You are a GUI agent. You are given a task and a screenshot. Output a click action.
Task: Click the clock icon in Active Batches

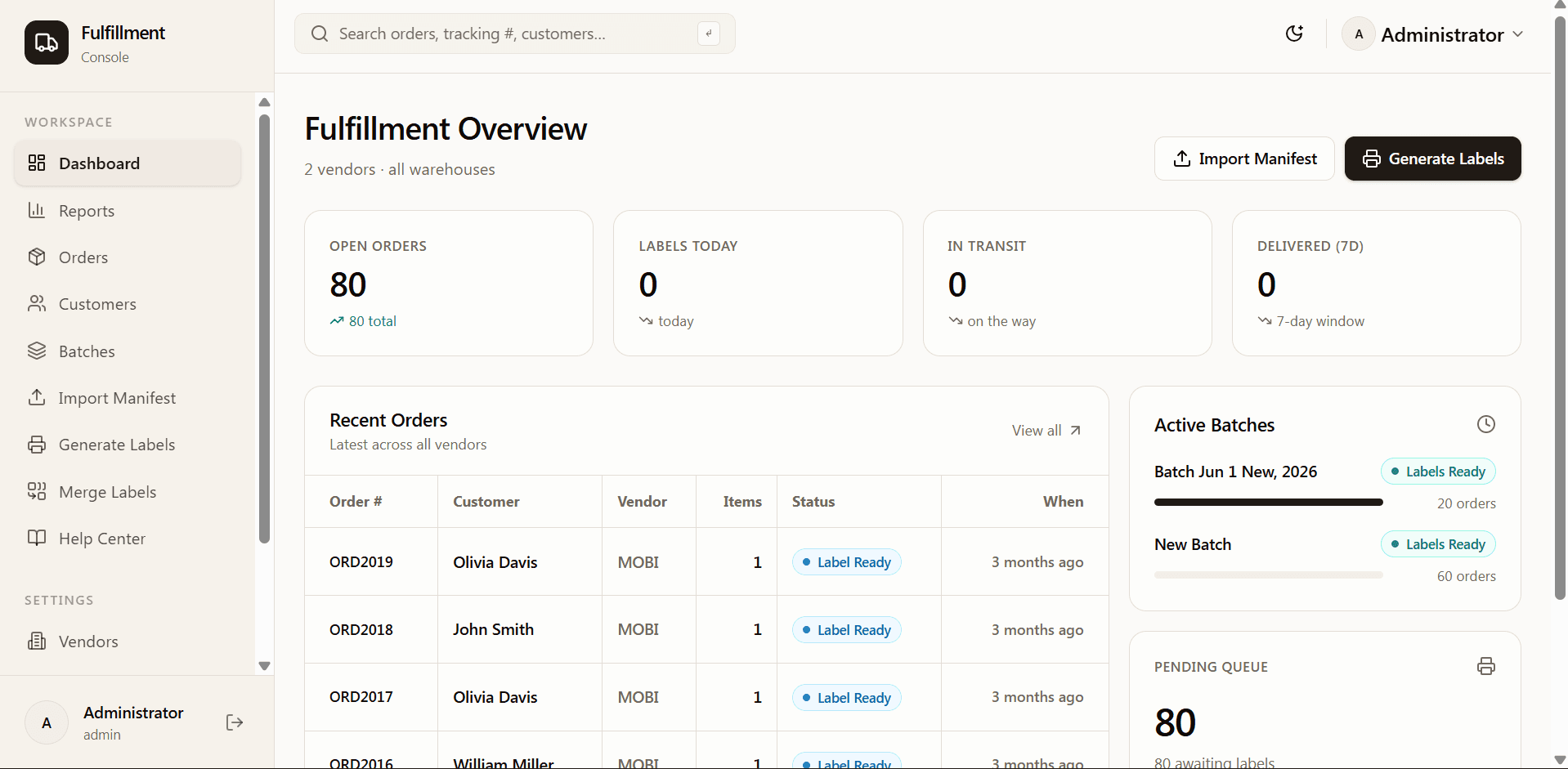pos(1486,424)
